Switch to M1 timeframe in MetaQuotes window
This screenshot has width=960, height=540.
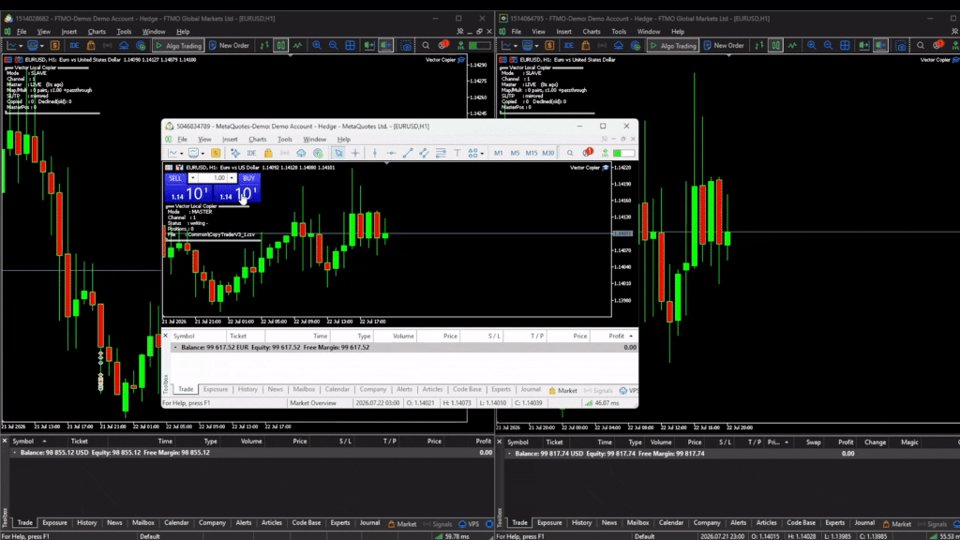(498, 153)
